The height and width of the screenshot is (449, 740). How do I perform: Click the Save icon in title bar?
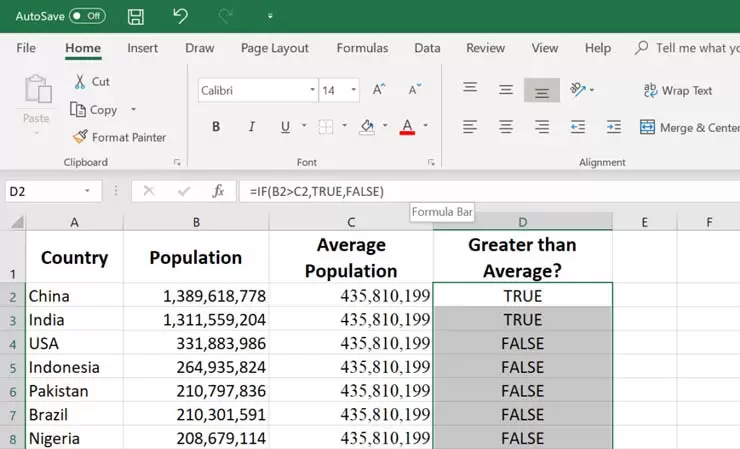point(136,16)
